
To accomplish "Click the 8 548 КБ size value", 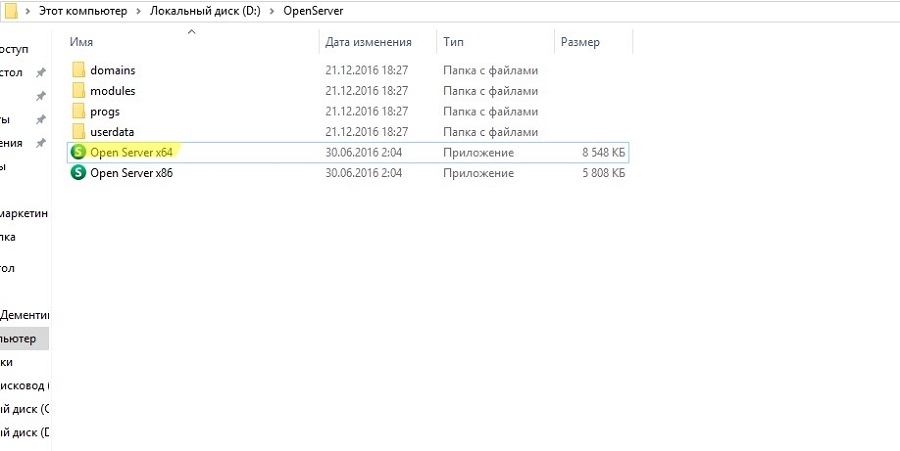I will click(x=603, y=153).
